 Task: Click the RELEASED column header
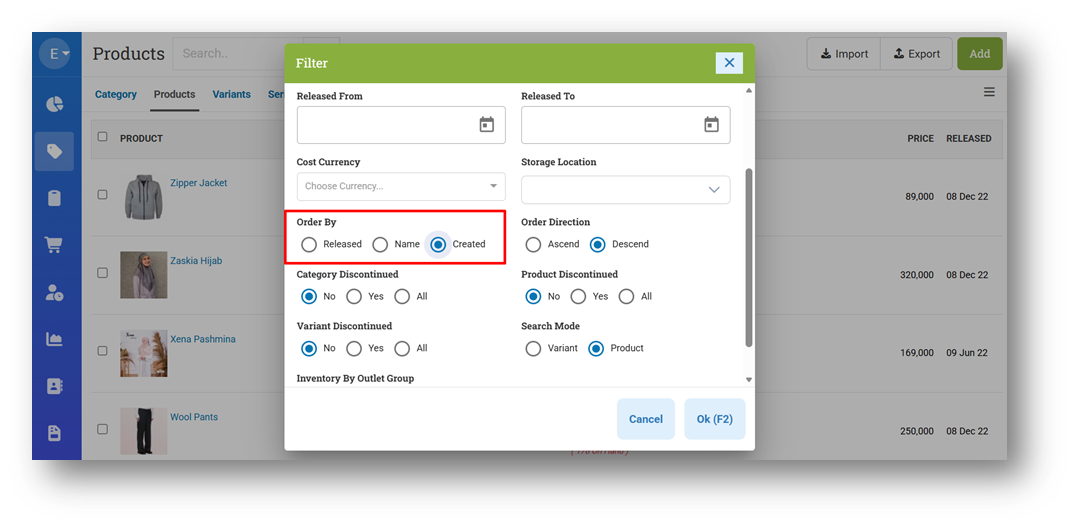click(969, 138)
